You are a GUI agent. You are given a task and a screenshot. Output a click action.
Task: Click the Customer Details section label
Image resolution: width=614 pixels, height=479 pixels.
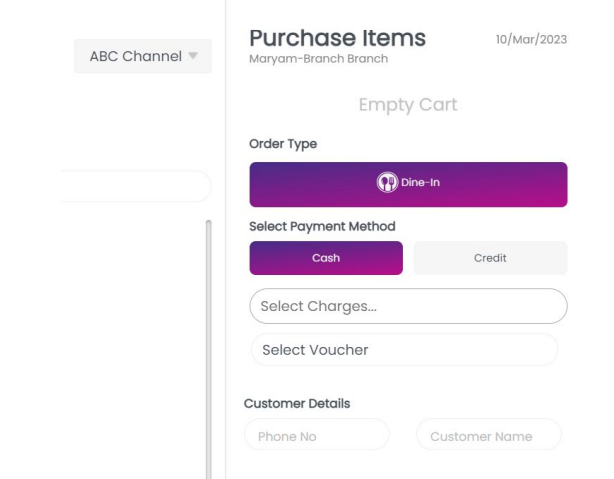pyautogui.click(x=297, y=404)
